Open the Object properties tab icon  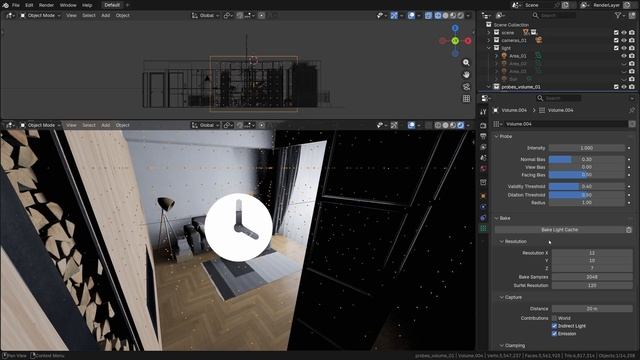point(483,196)
